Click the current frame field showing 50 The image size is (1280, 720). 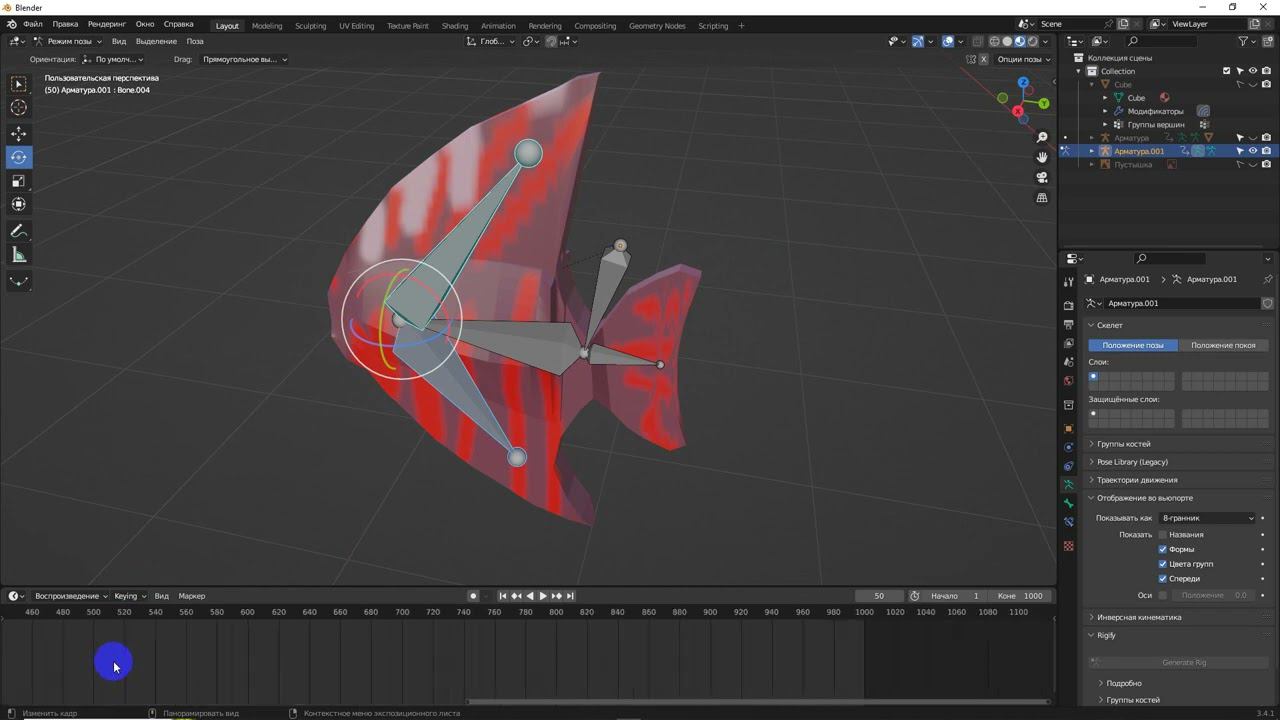(x=879, y=596)
